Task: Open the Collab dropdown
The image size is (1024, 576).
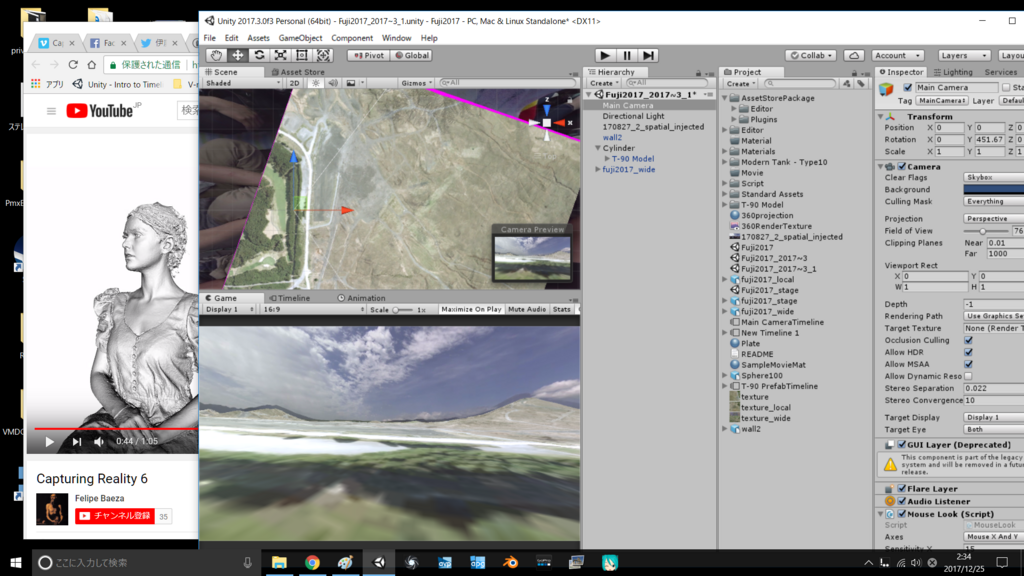Action: coord(810,56)
